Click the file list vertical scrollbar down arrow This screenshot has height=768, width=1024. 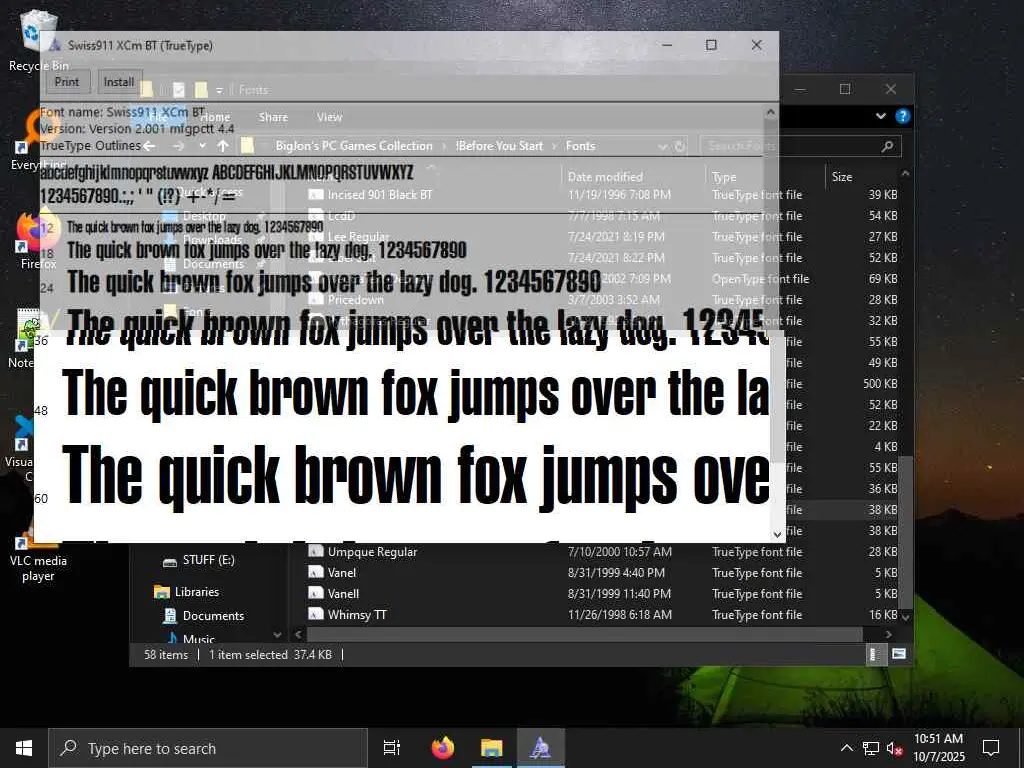[x=906, y=616]
